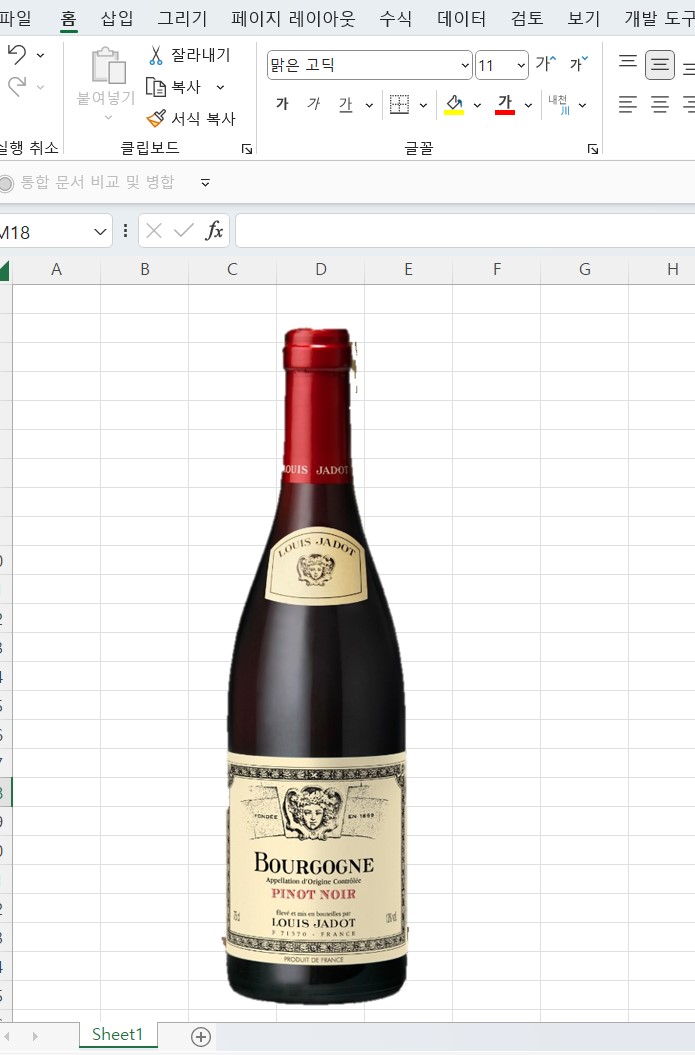Open the 클립보드 dialog launcher
This screenshot has height=1055, width=695.
pyautogui.click(x=247, y=149)
